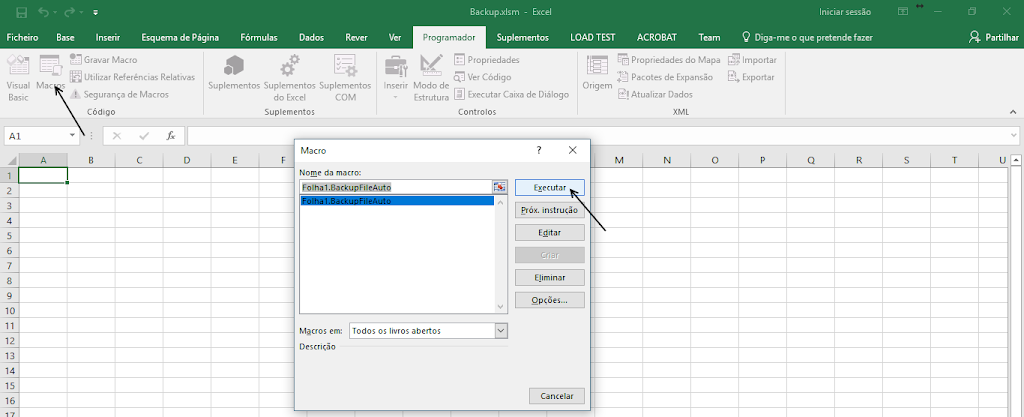The height and width of the screenshot is (417, 1024).
Task: Switch to the Rever tab
Action: click(x=356, y=37)
